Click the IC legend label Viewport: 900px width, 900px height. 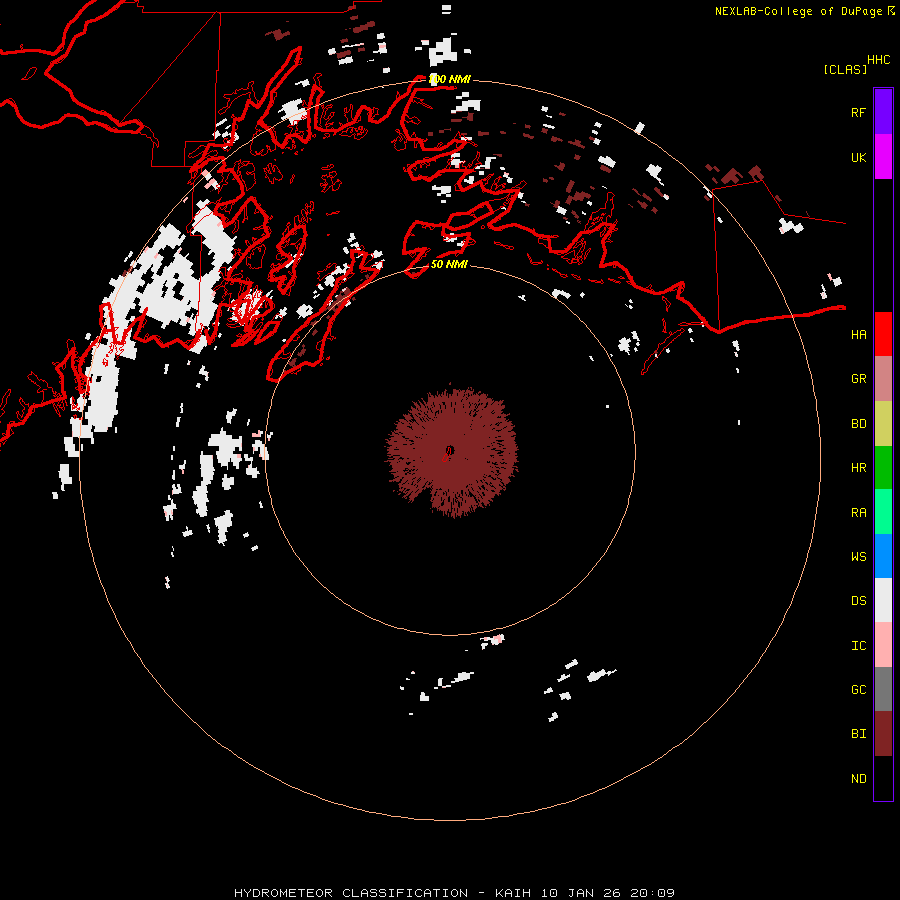858,646
